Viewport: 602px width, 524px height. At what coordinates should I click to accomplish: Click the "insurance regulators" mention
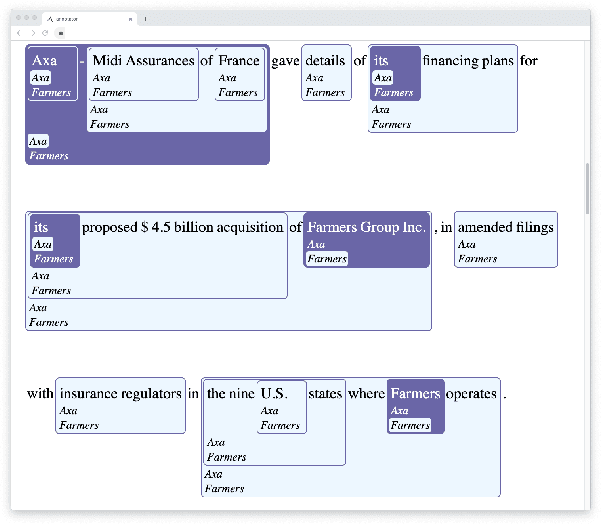pos(120,394)
